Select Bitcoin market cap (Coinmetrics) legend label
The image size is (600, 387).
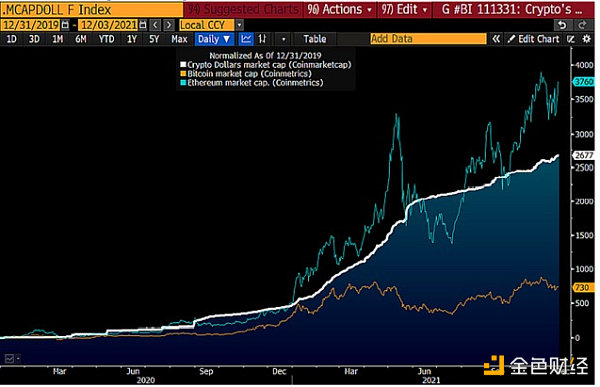[249, 73]
